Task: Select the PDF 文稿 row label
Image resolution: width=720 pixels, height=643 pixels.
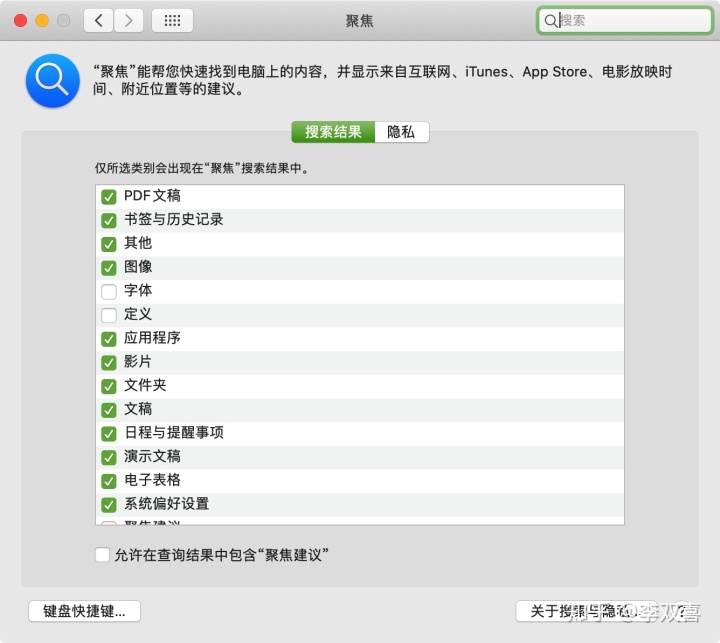Action: pyautogui.click(x=152, y=196)
